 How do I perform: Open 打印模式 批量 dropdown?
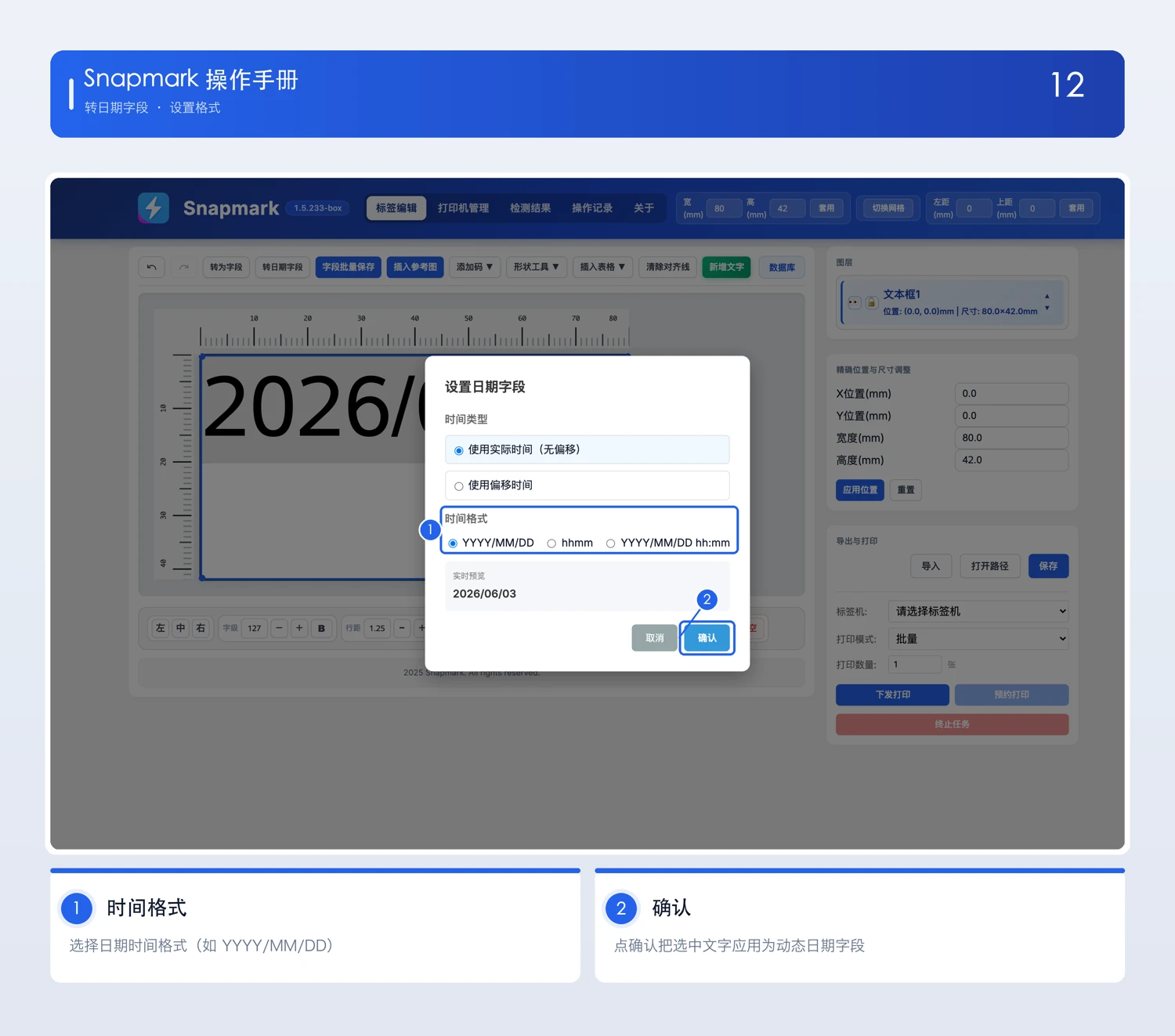coord(978,639)
